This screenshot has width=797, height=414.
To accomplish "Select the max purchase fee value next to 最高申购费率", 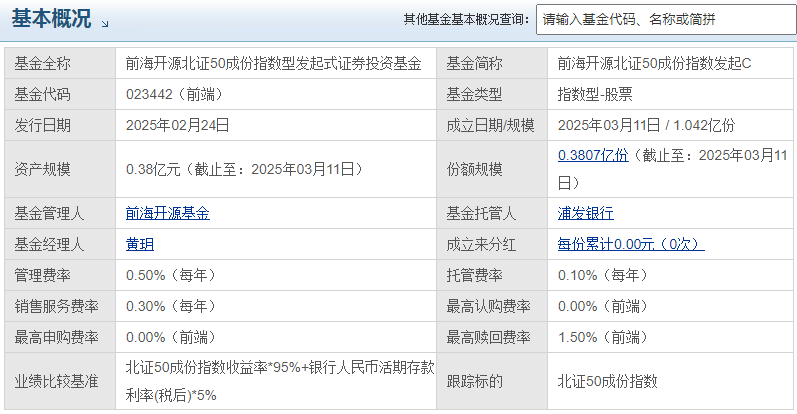I will pyautogui.click(x=171, y=337).
